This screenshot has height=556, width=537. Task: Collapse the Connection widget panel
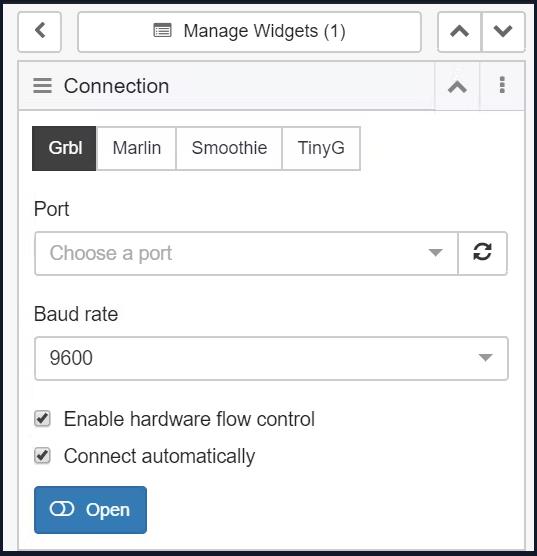[x=457, y=86]
